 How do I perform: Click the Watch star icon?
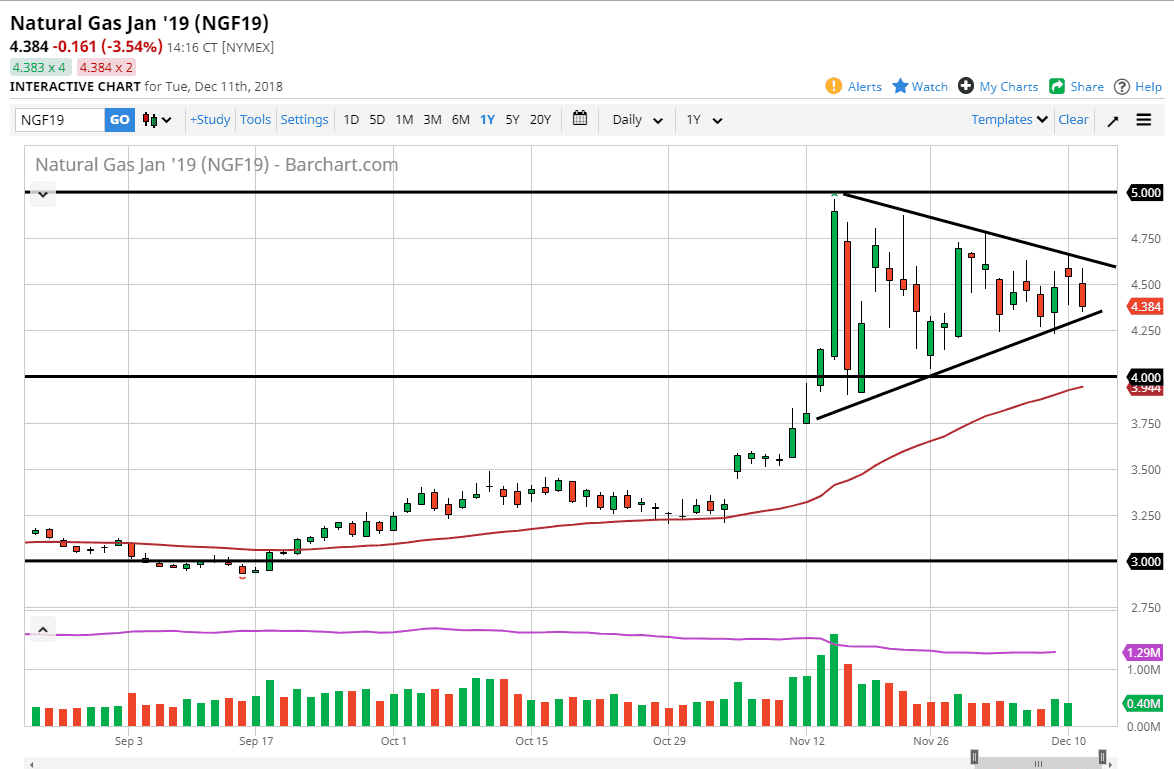(900, 86)
